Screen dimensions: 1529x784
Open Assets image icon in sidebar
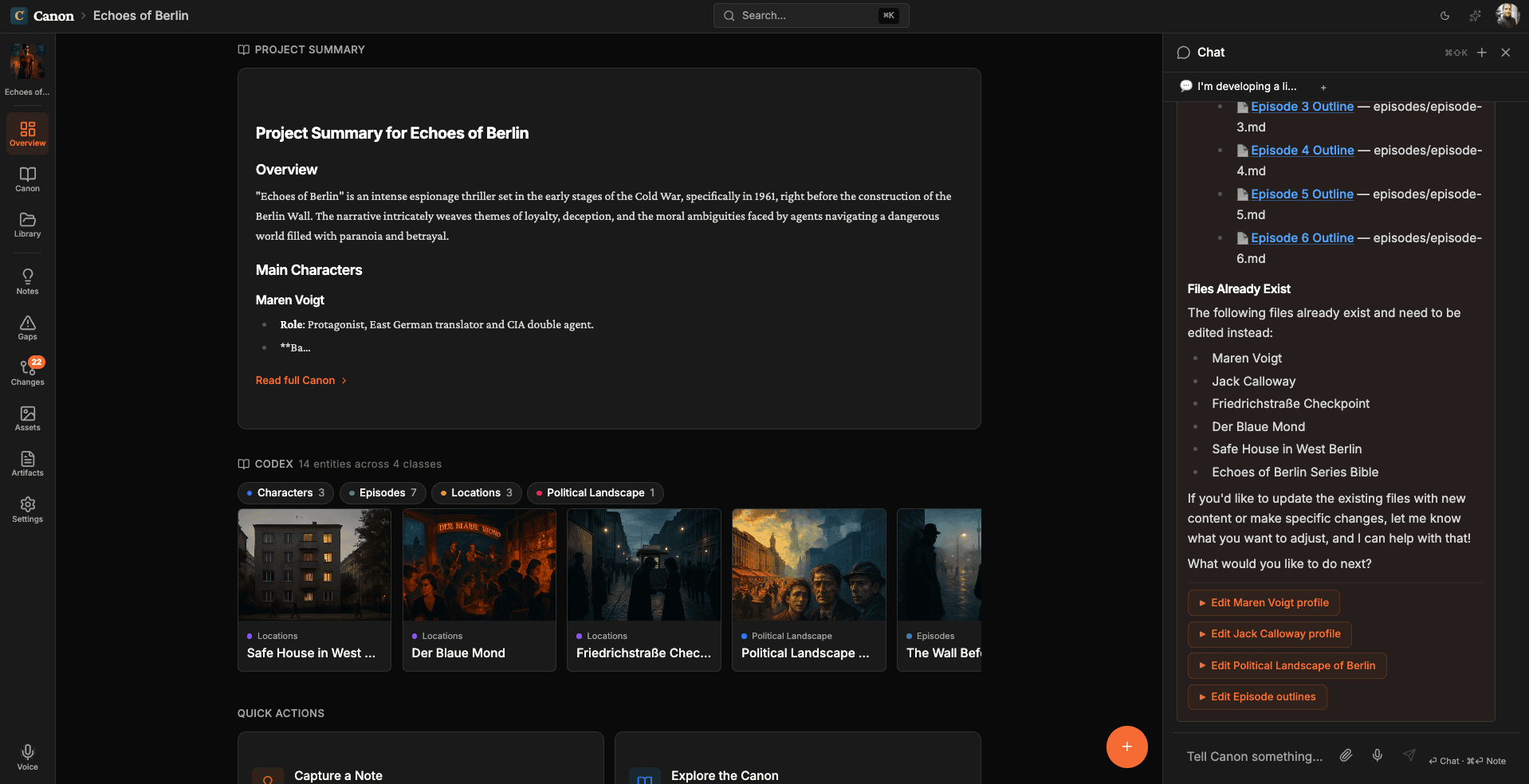pos(28,417)
